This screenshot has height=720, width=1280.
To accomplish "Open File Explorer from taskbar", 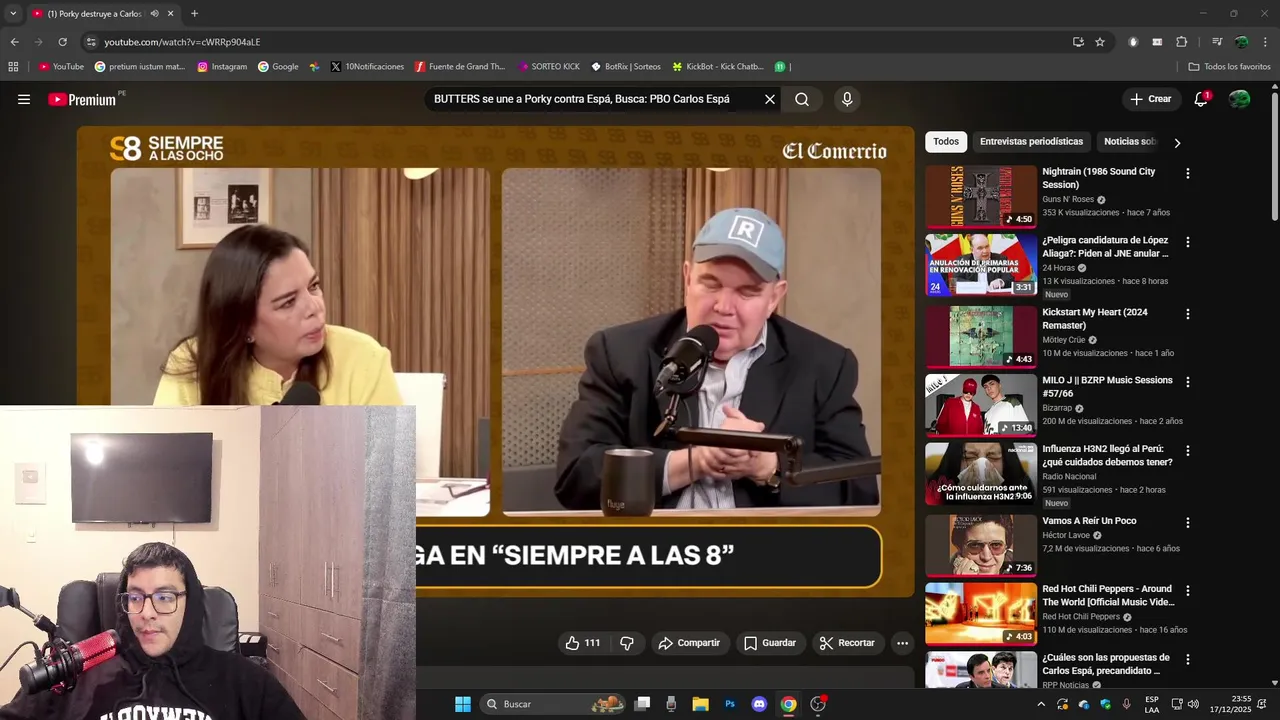I will pos(701,704).
